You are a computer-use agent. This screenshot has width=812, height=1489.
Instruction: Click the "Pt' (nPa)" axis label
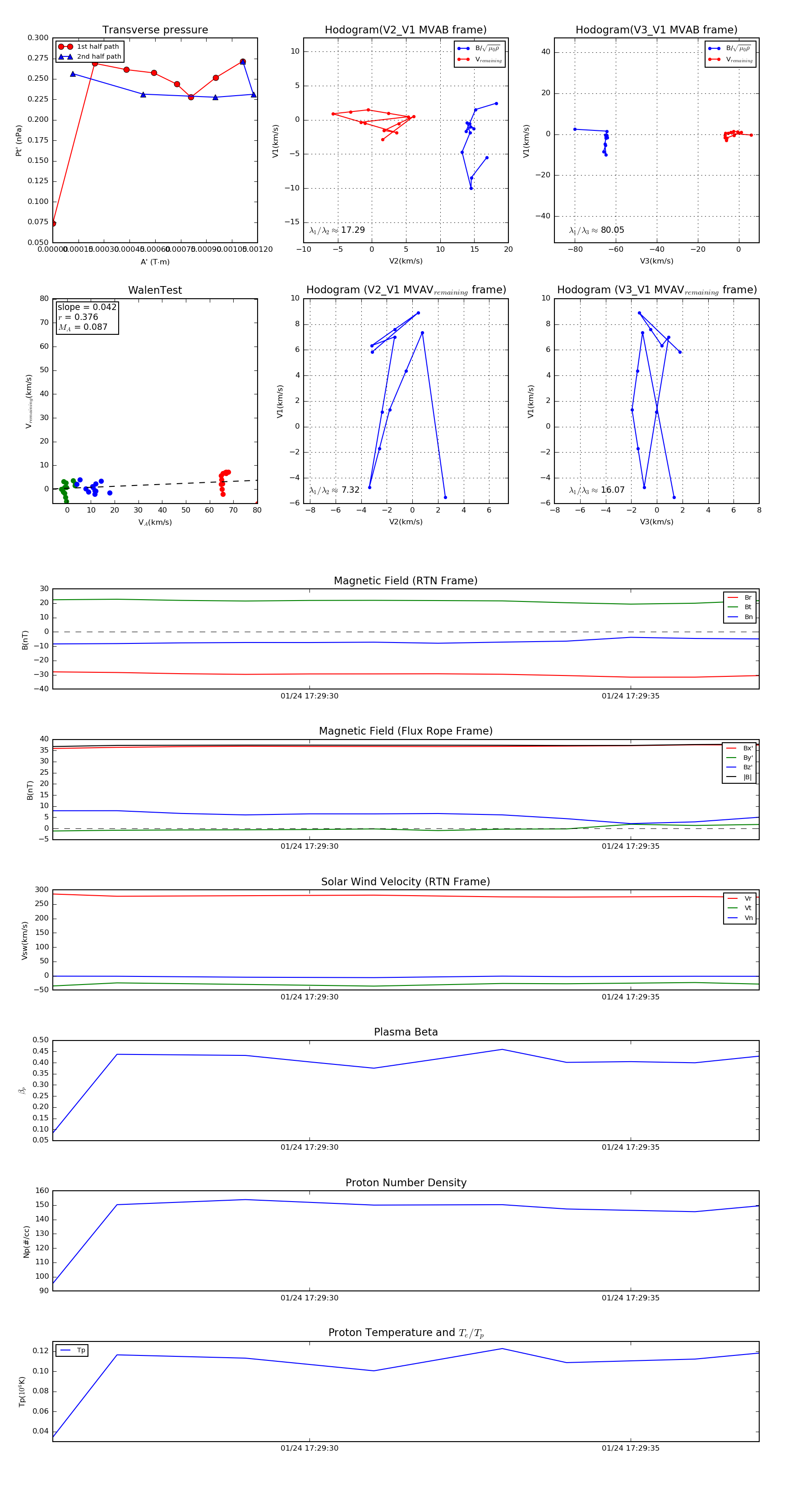pos(18,140)
